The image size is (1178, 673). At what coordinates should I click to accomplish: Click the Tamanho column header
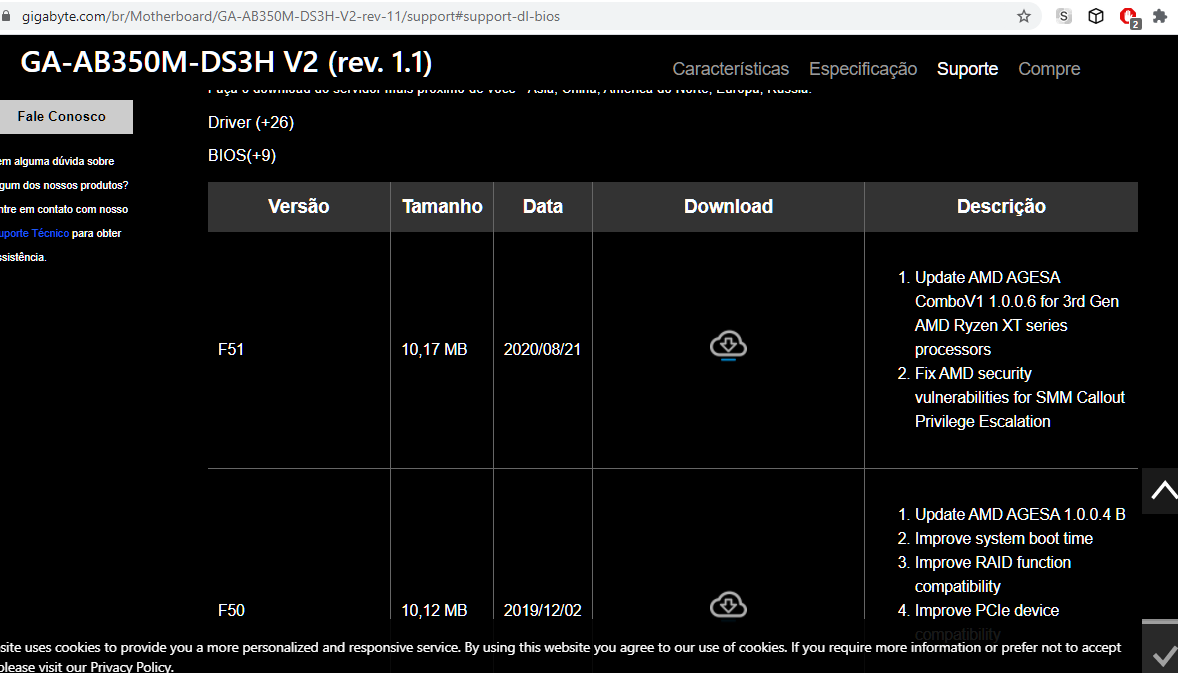pos(442,207)
